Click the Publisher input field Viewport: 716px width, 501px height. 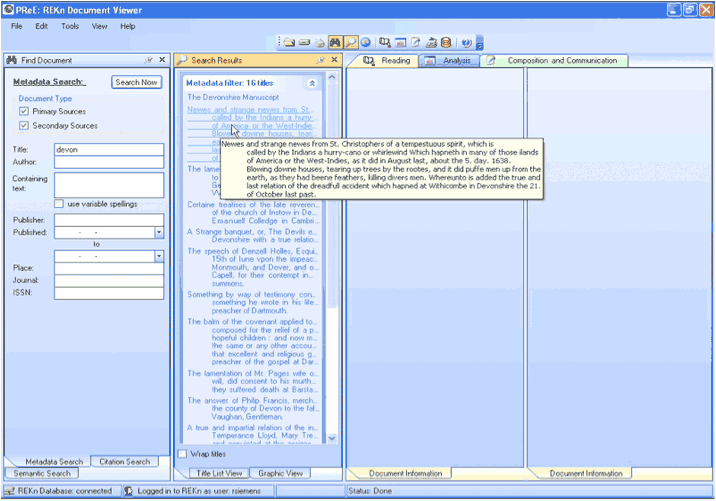(109, 220)
